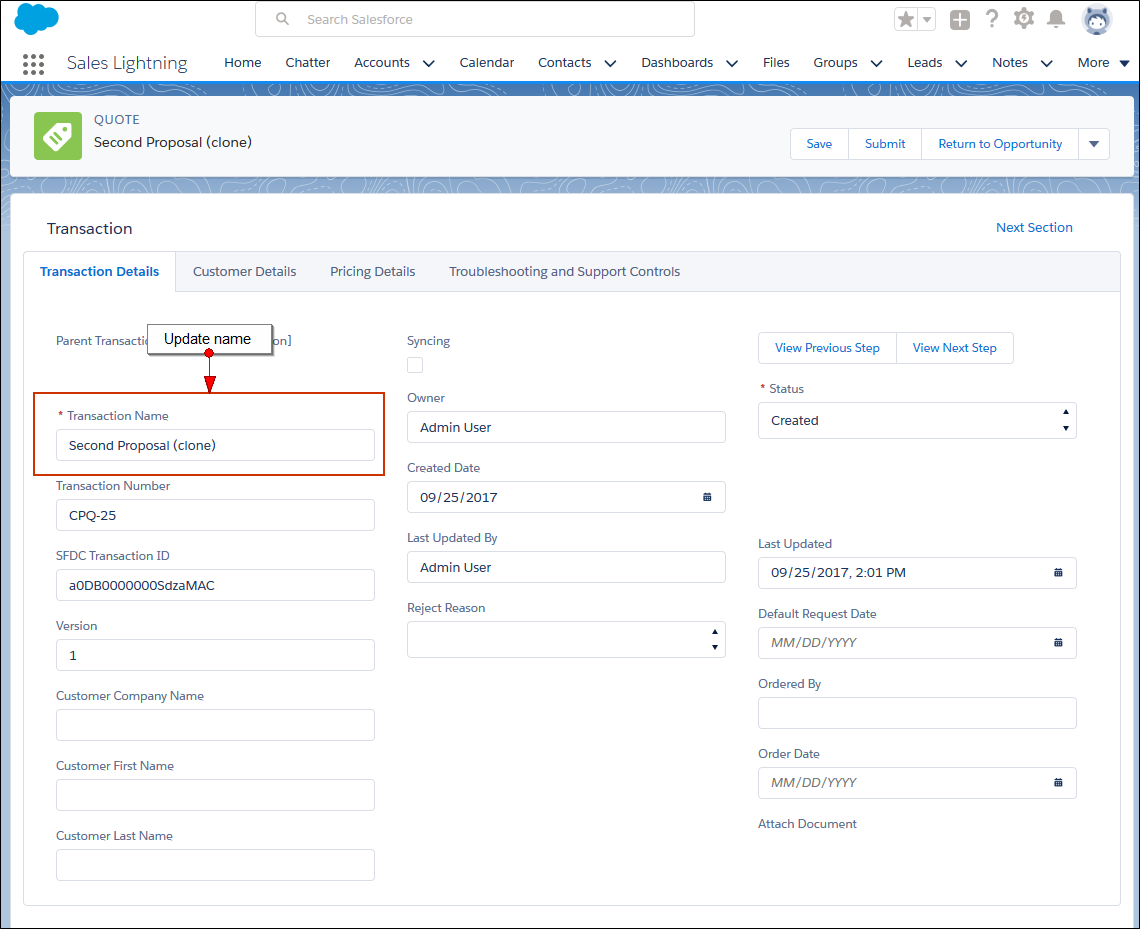Viewport: 1140px width, 929px height.
Task: Open Last Updated calendar picker icon
Action: [1058, 573]
